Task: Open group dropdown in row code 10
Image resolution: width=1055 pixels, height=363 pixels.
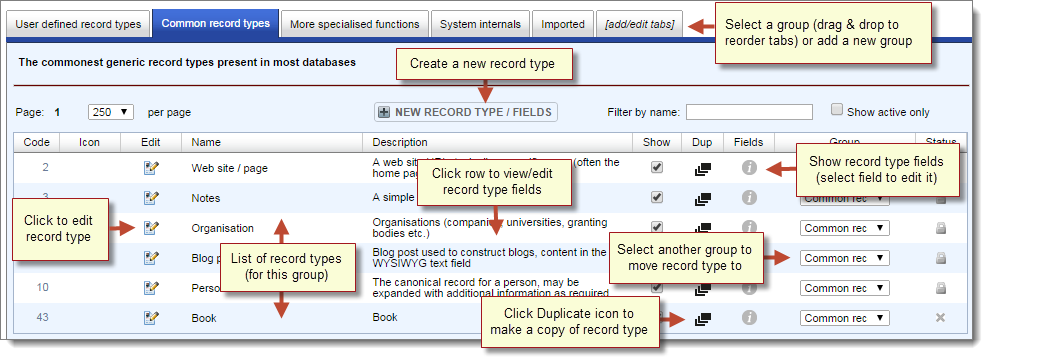Action: click(844, 288)
